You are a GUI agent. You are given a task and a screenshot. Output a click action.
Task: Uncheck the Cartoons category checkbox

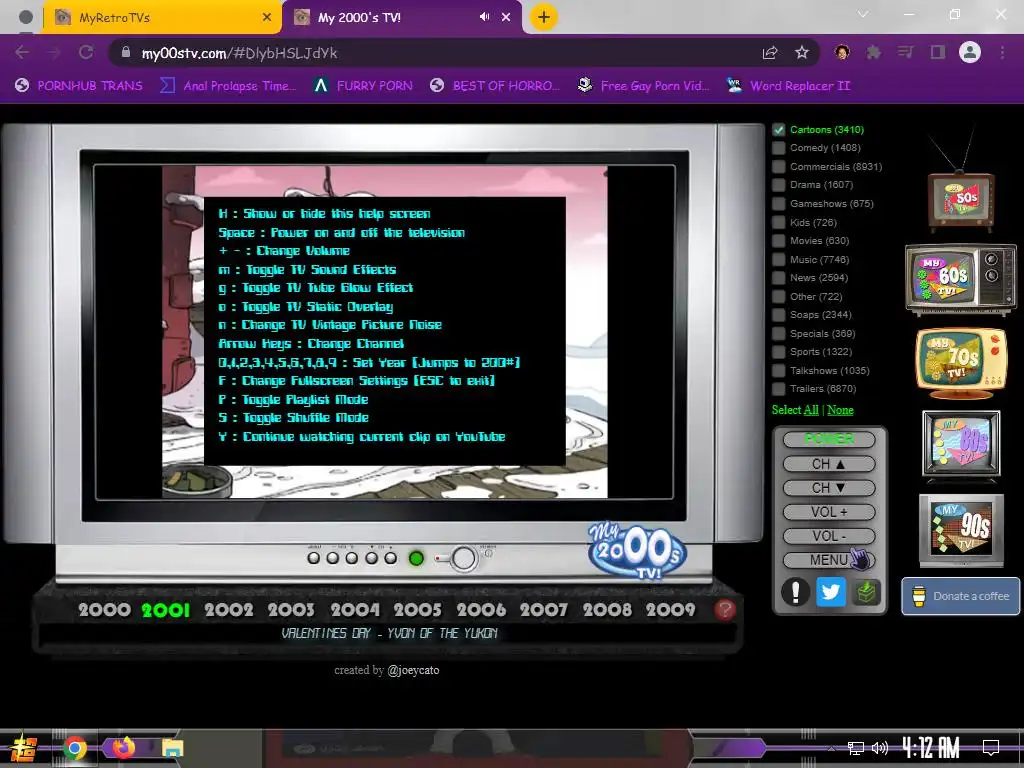tap(778, 129)
